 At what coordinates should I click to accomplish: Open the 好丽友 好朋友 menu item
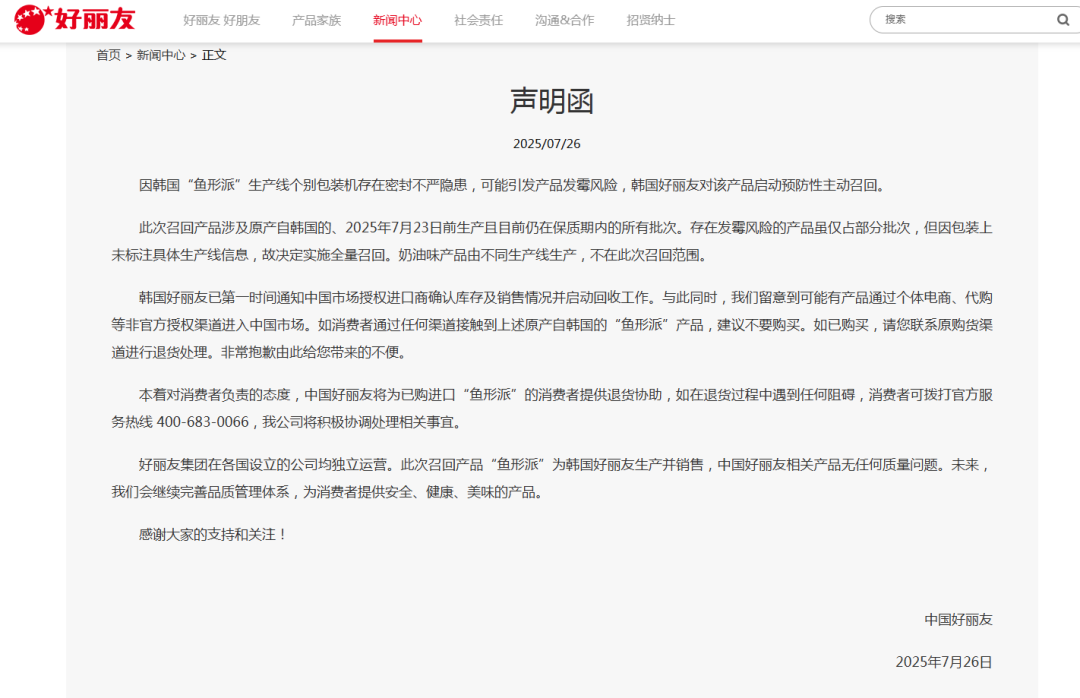pyautogui.click(x=220, y=19)
